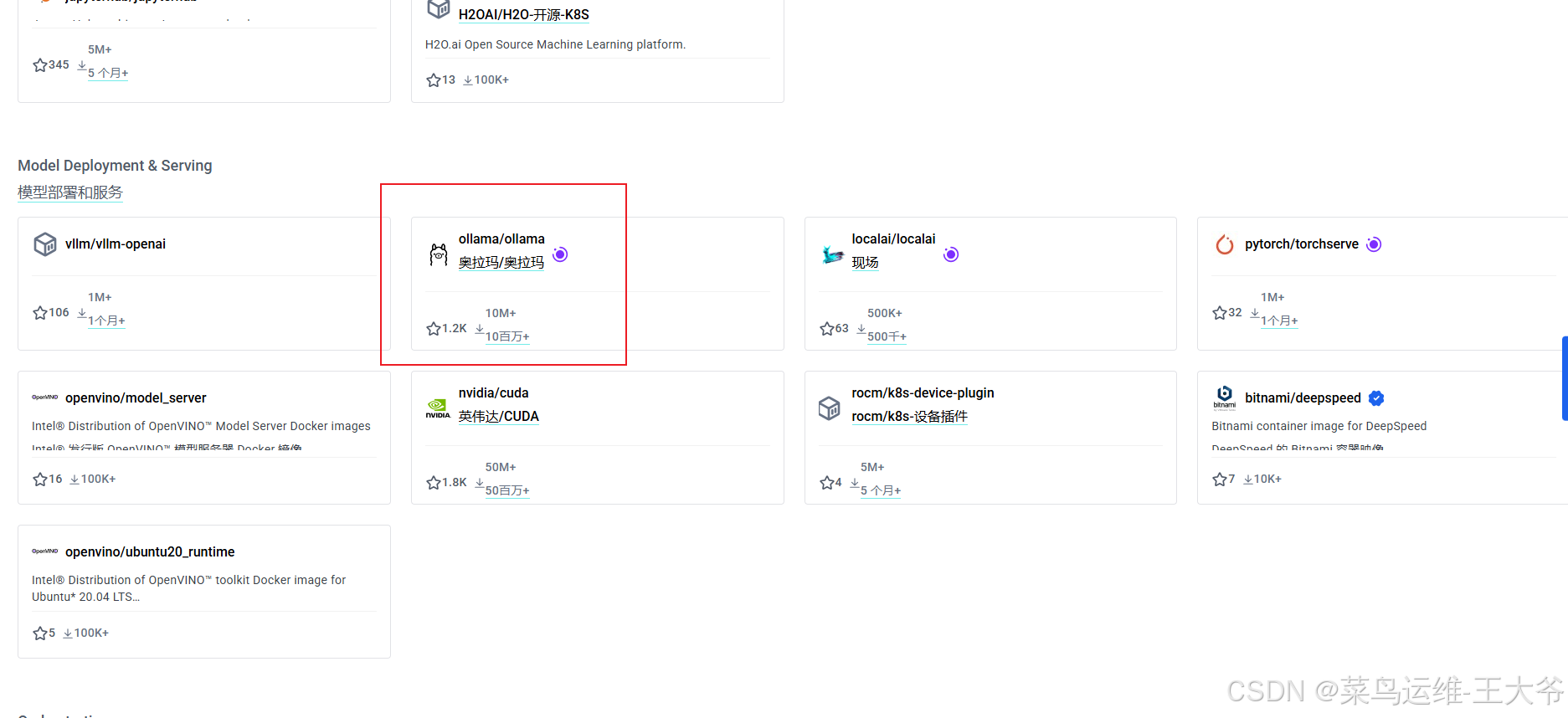Click the verified publisher badge on bitnami/deepspeed
This screenshot has width=1568, height=718.
click(1376, 398)
